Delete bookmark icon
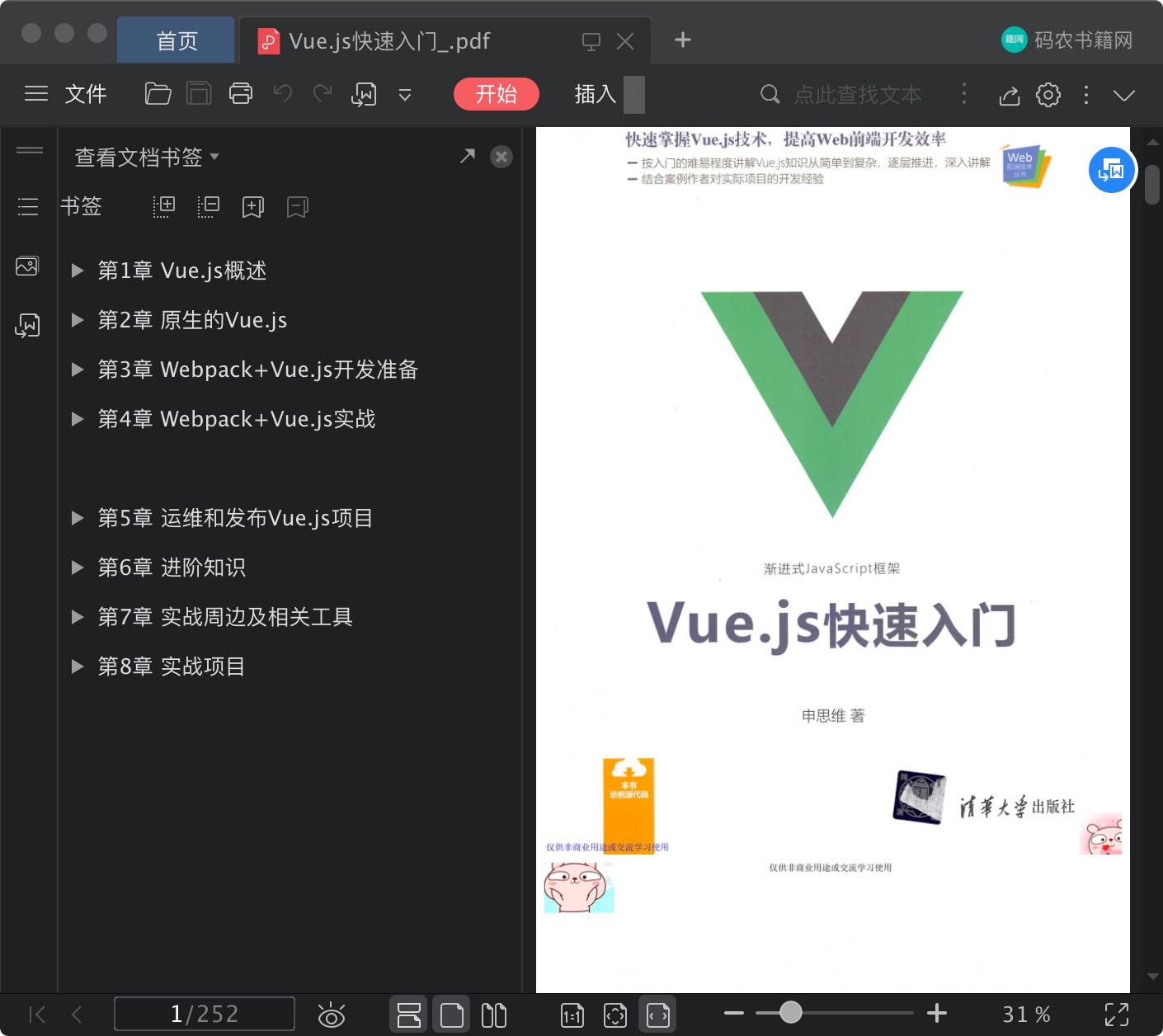This screenshot has width=1163, height=1036. point(297,207)
